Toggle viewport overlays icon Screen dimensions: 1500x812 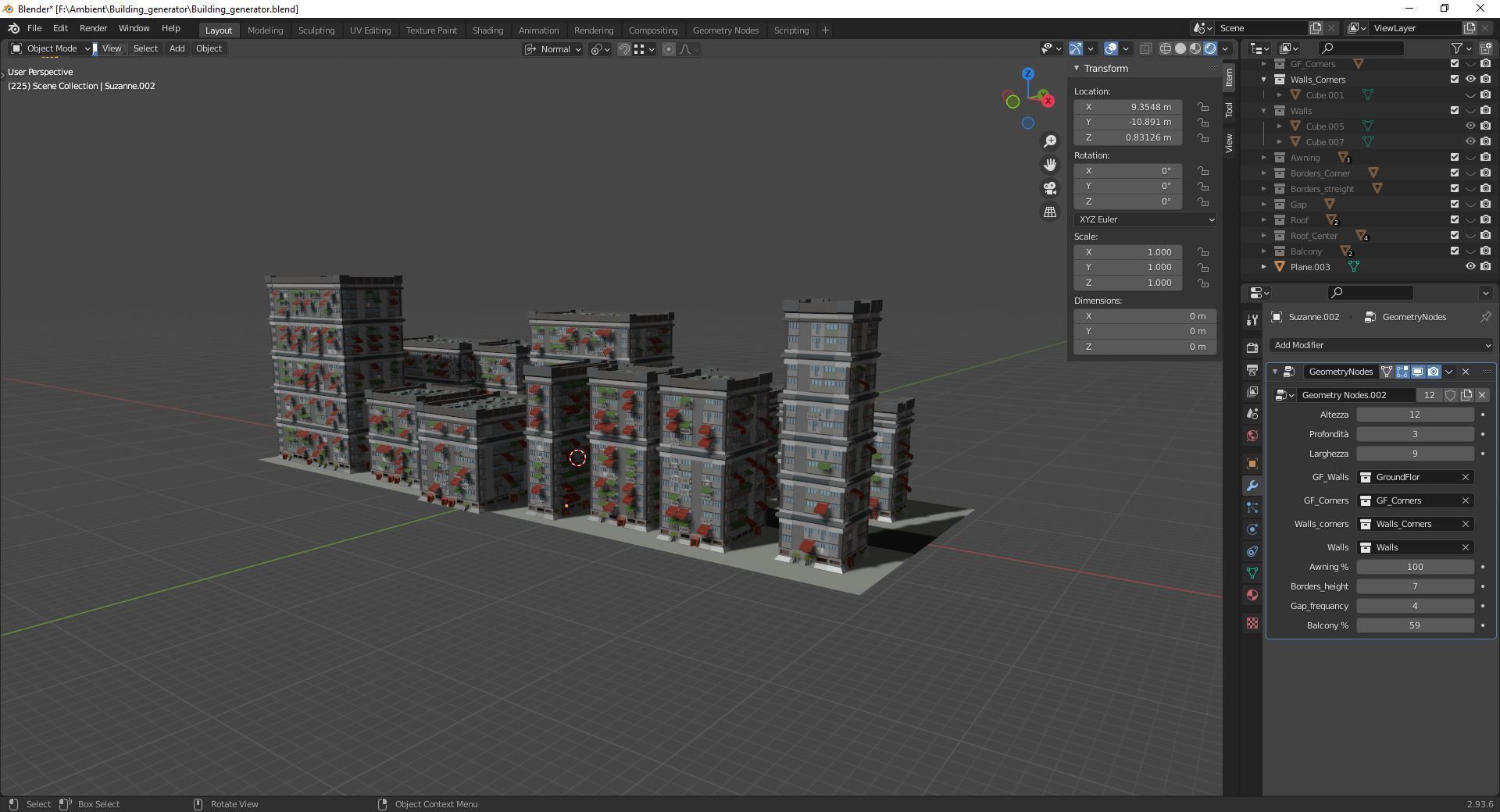1111,48
